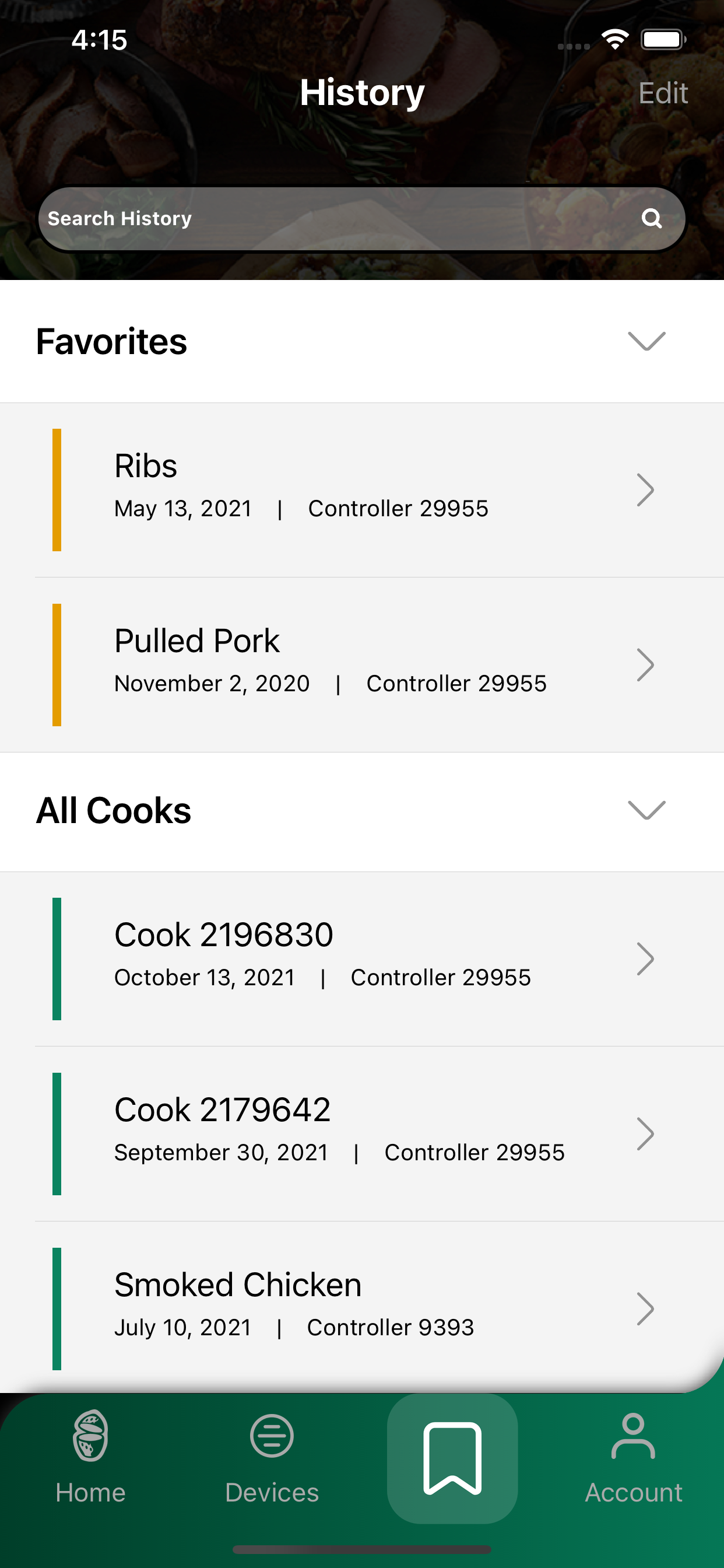Collapse the All Cooks section
The height and width of the screenshot is (1568, 724).
[x=646, y=810]
